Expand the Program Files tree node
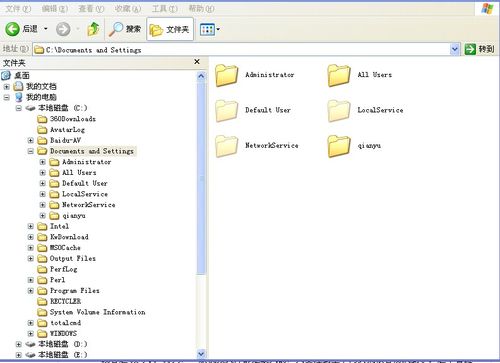 pyautogui.click(x=31, y=291)
